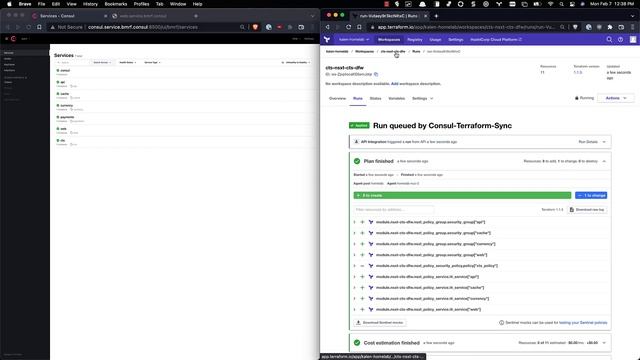Open Usage in the Terraform top navigation
Screen dimensions: 640x360
tap(435, 40)
